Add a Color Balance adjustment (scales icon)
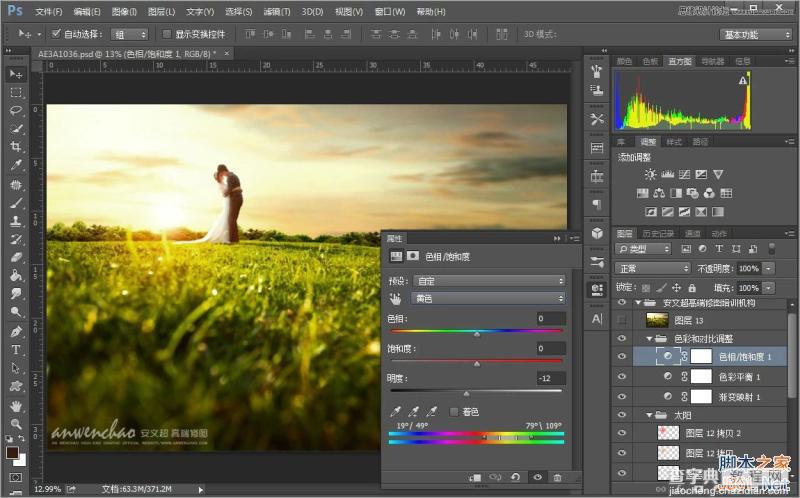This screenshot has width=800, height=498. pyautogui.click(x=659, y=193)
